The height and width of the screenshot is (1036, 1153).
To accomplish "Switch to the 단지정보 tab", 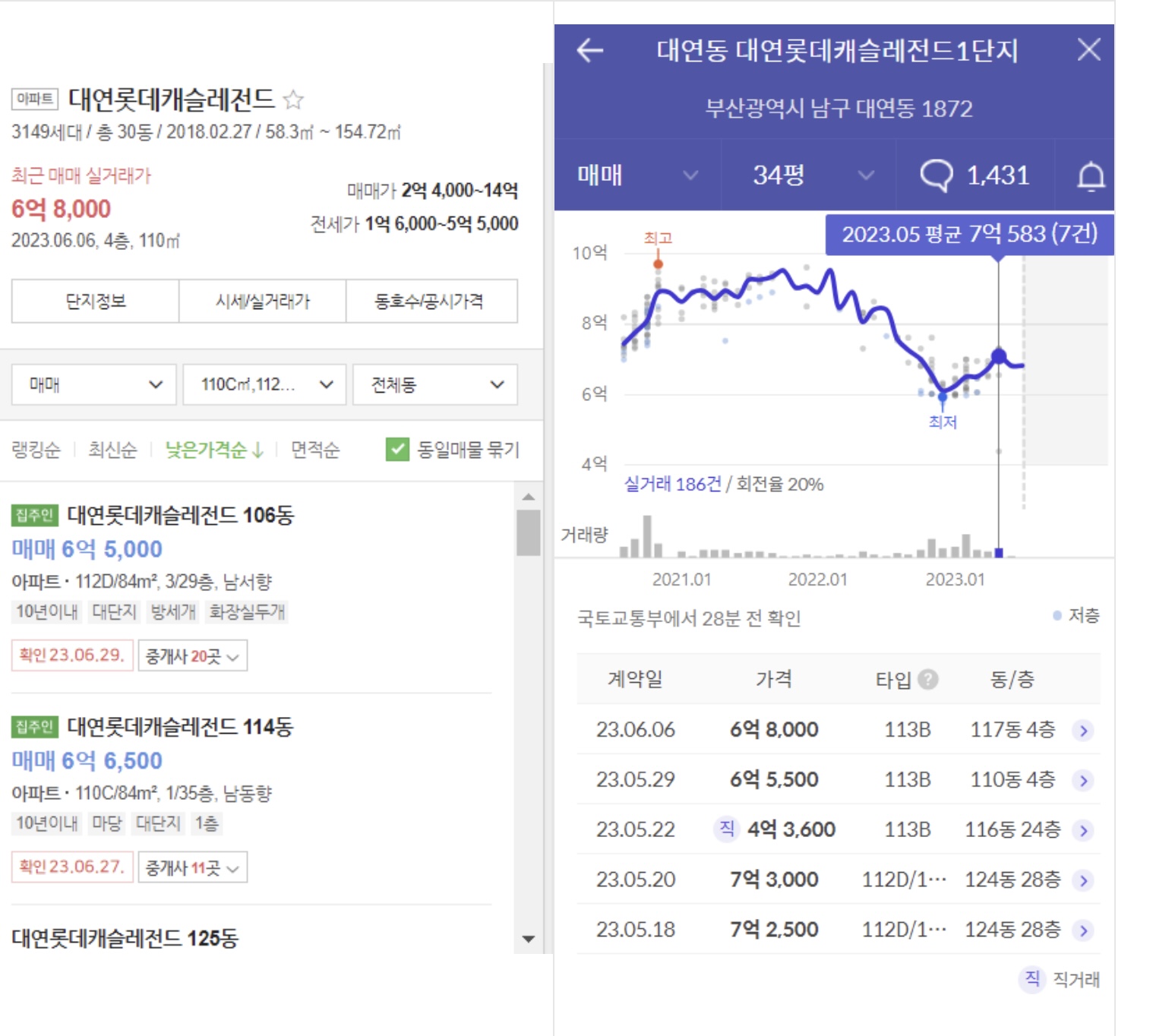I will [95, 302].
